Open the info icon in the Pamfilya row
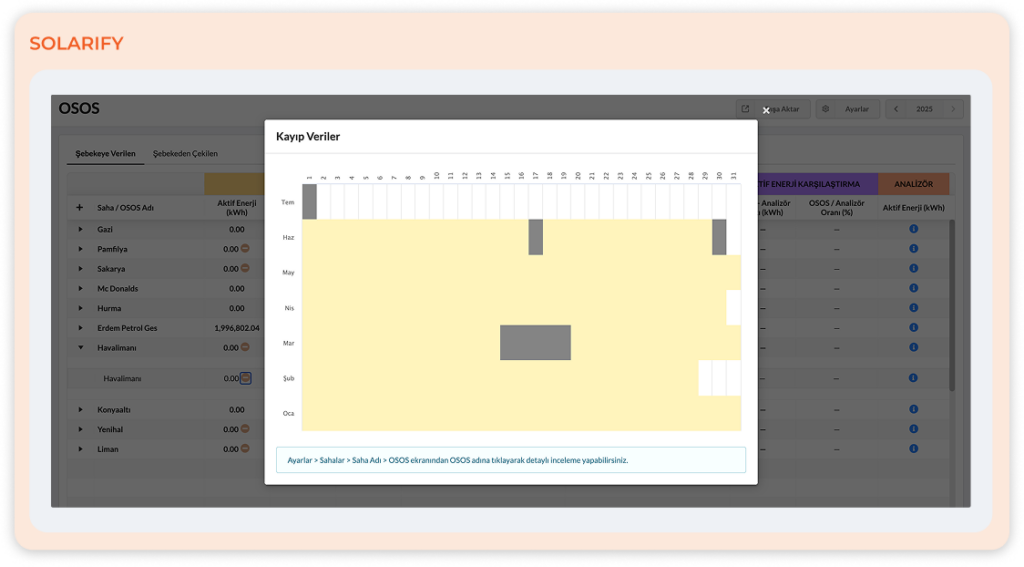This screenshot has width=1024, height=567. 914,248
